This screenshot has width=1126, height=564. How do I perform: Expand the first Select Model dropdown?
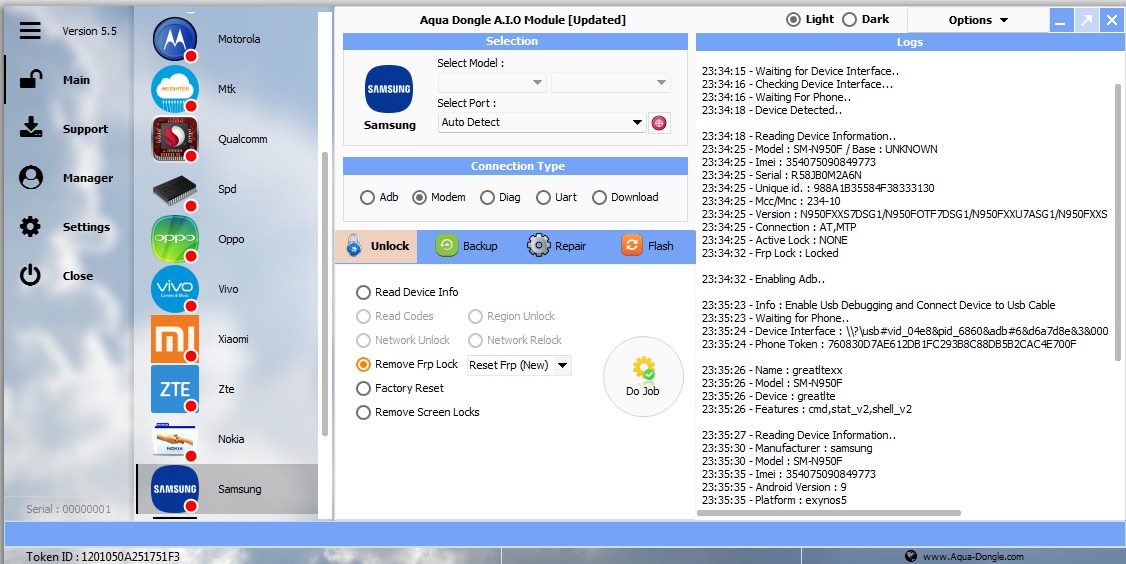pyautogui.click(x=492, y=83)
